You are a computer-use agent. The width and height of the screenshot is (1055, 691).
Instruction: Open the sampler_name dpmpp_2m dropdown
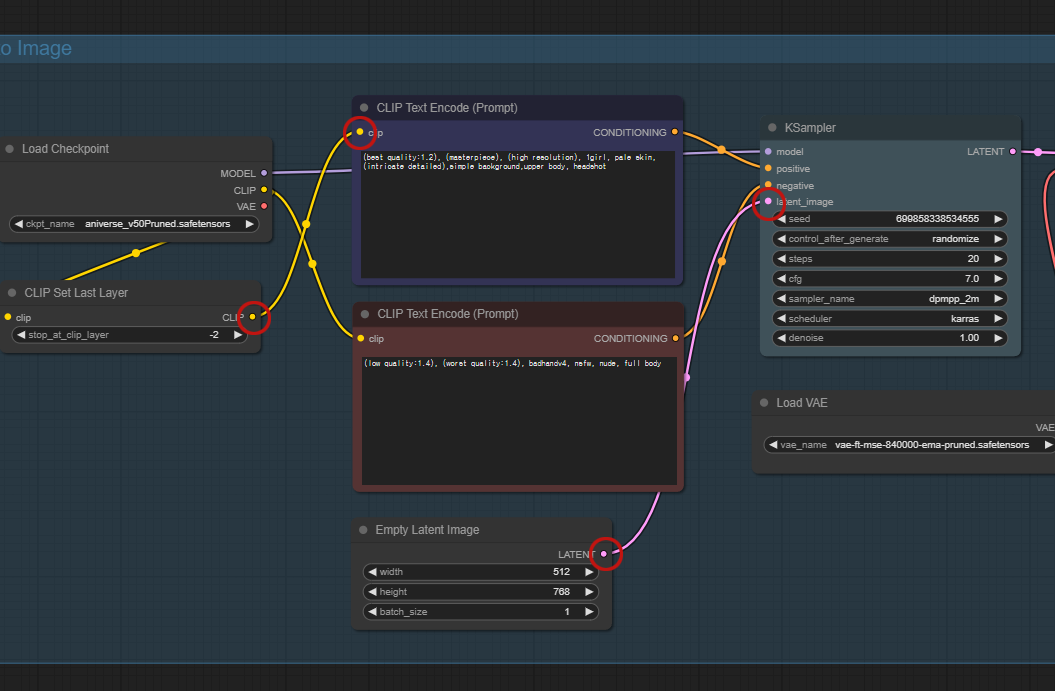[x=889, y=299]
